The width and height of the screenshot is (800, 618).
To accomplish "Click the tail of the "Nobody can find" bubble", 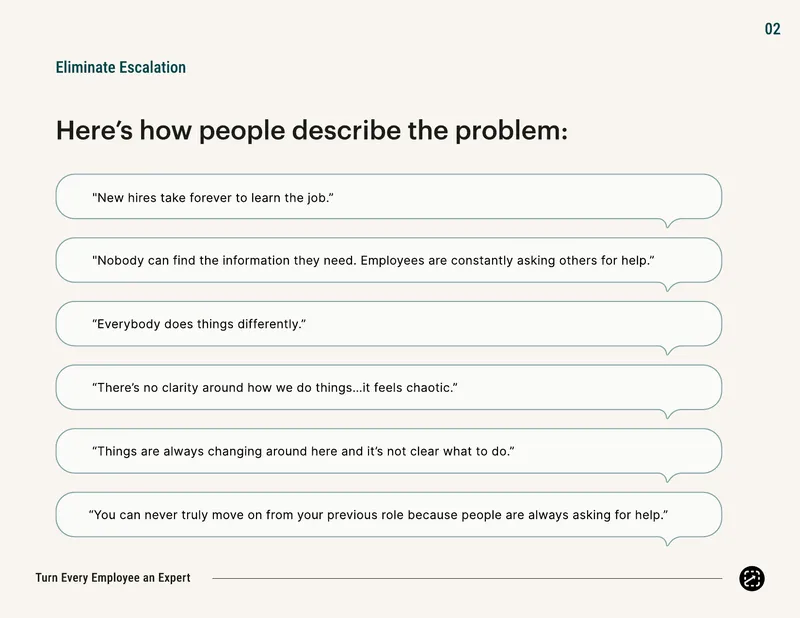I will pyautogui.click(x=667, y=287).
